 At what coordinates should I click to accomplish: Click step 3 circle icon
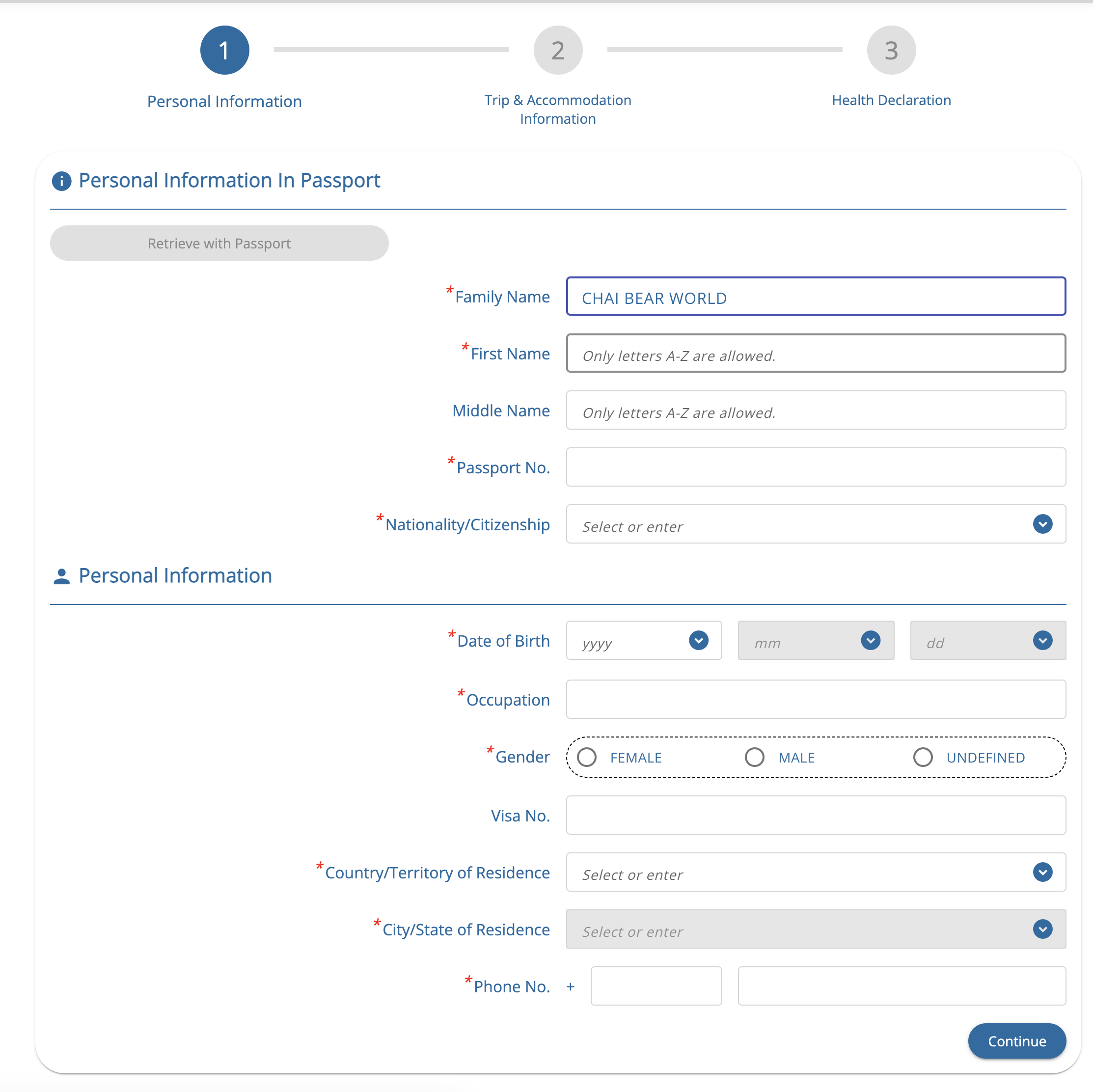pyautogui.click(x=891, y=51)
